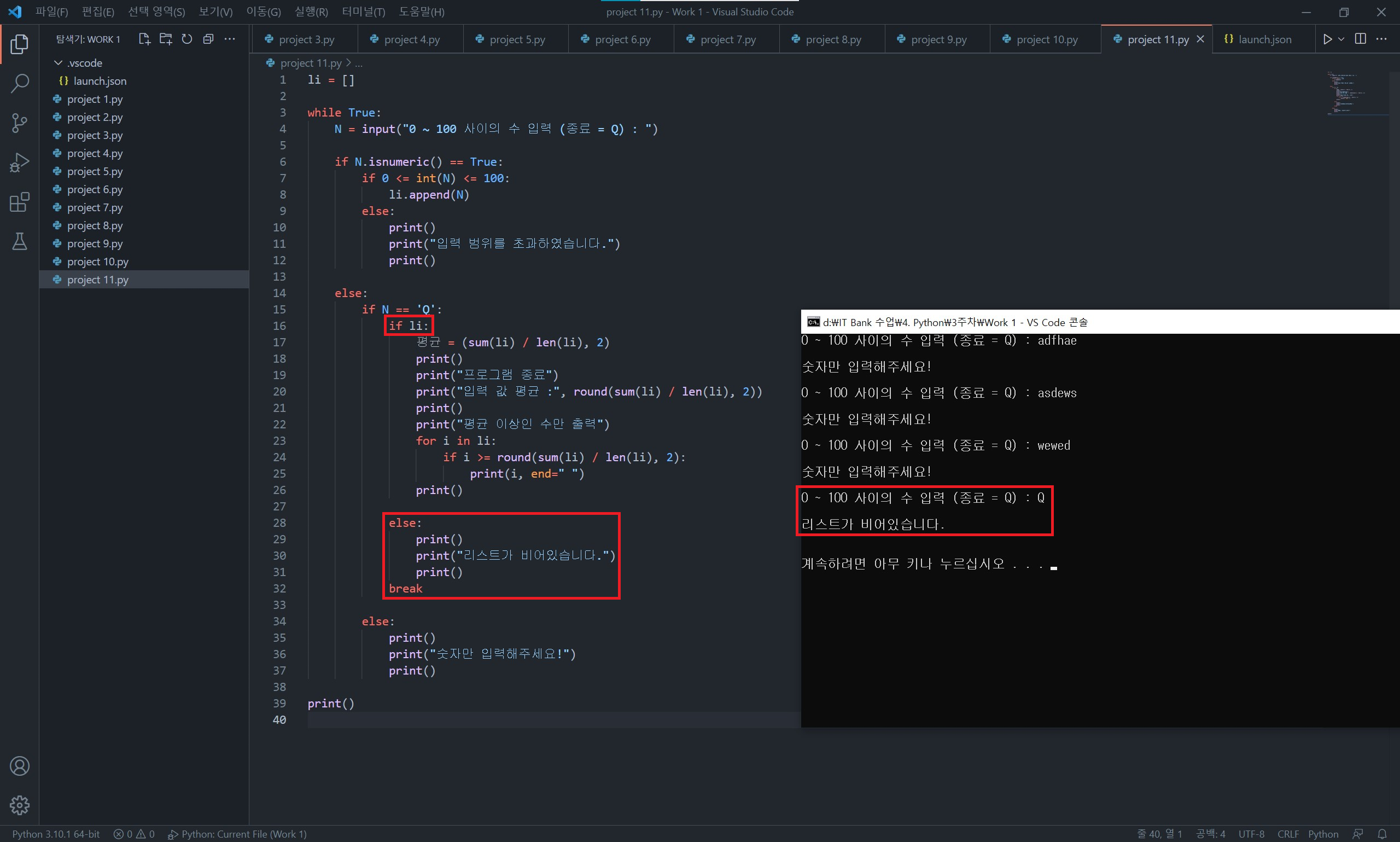Image resolution: width=1400 pixels, height=842 pixels.
Task: Open the Testing flask view
Action: [x=19, y=242]
